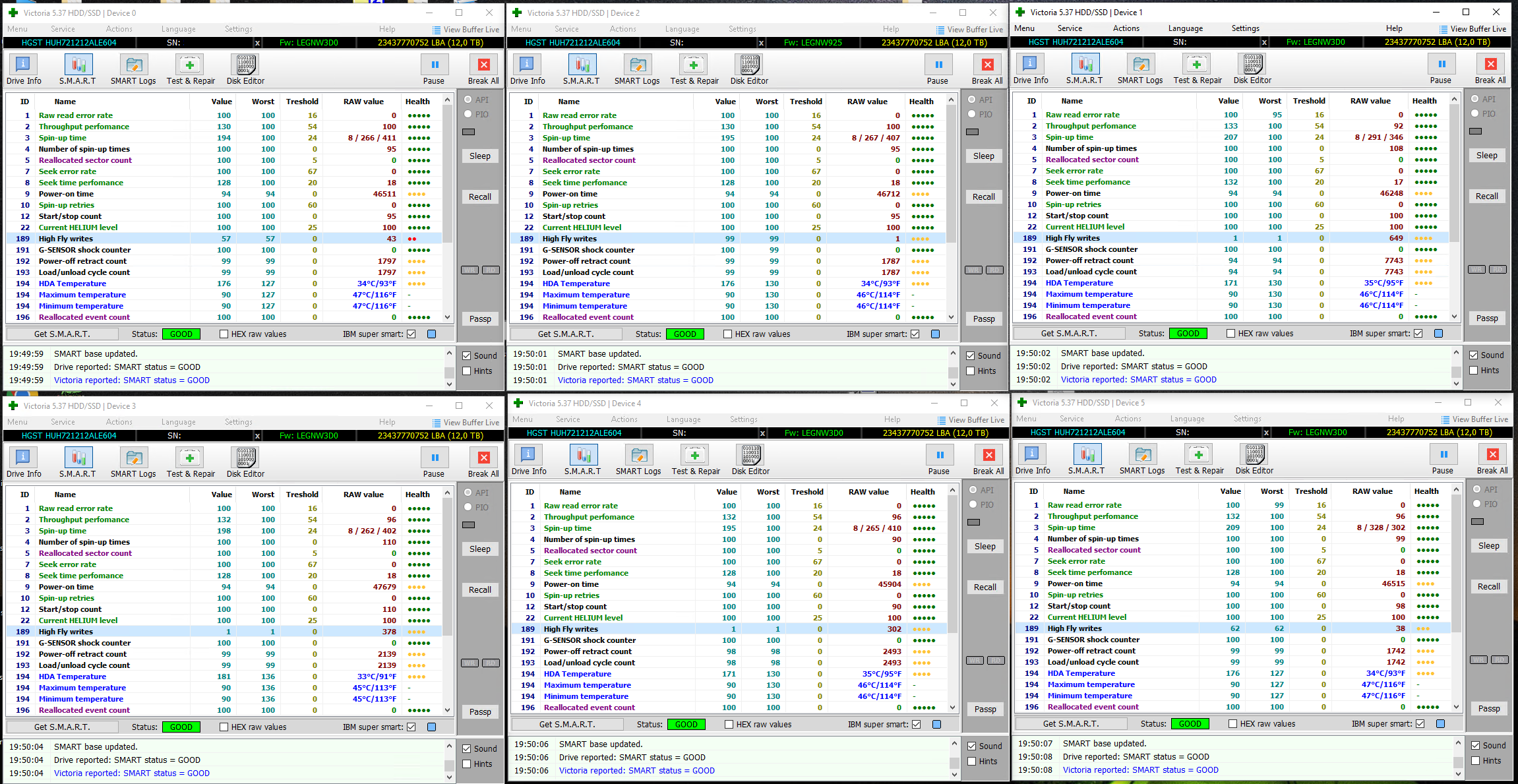Screen dimensions: 1518x784
Task: Toggle Sound checkbox in Device 2 window
Action: pos(971,356)
